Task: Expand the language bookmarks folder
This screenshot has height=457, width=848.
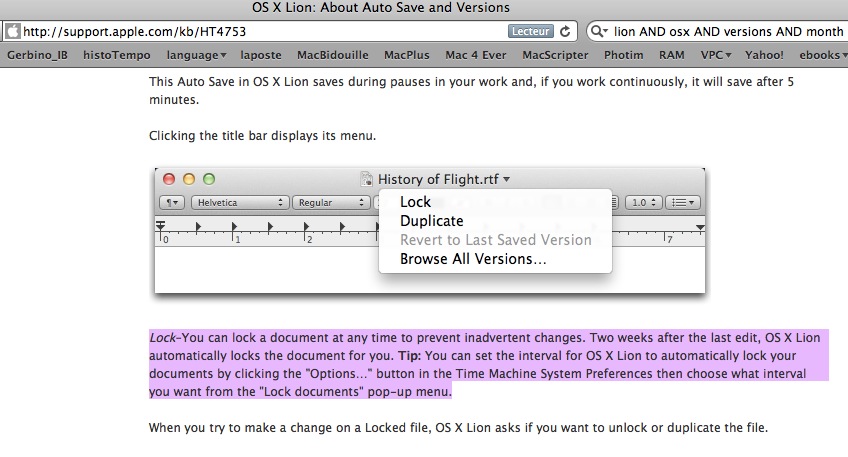Action: [196, 55]
